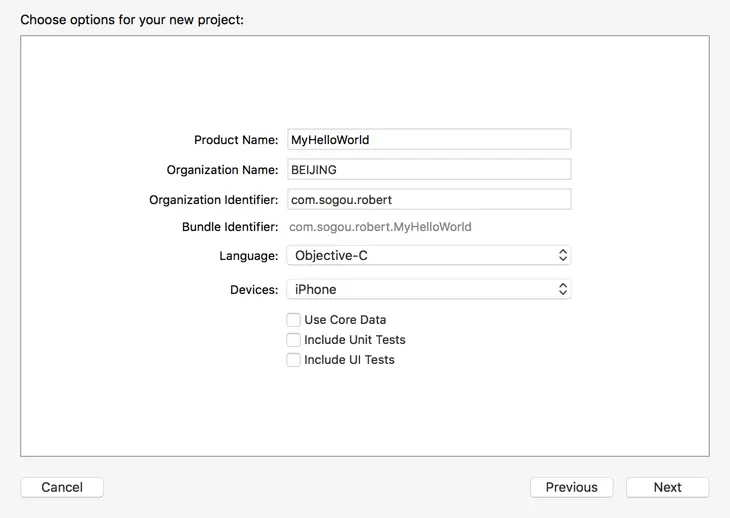Click the "Organization Identifier:" label
The image size is (730, 518).
(214, 200)
